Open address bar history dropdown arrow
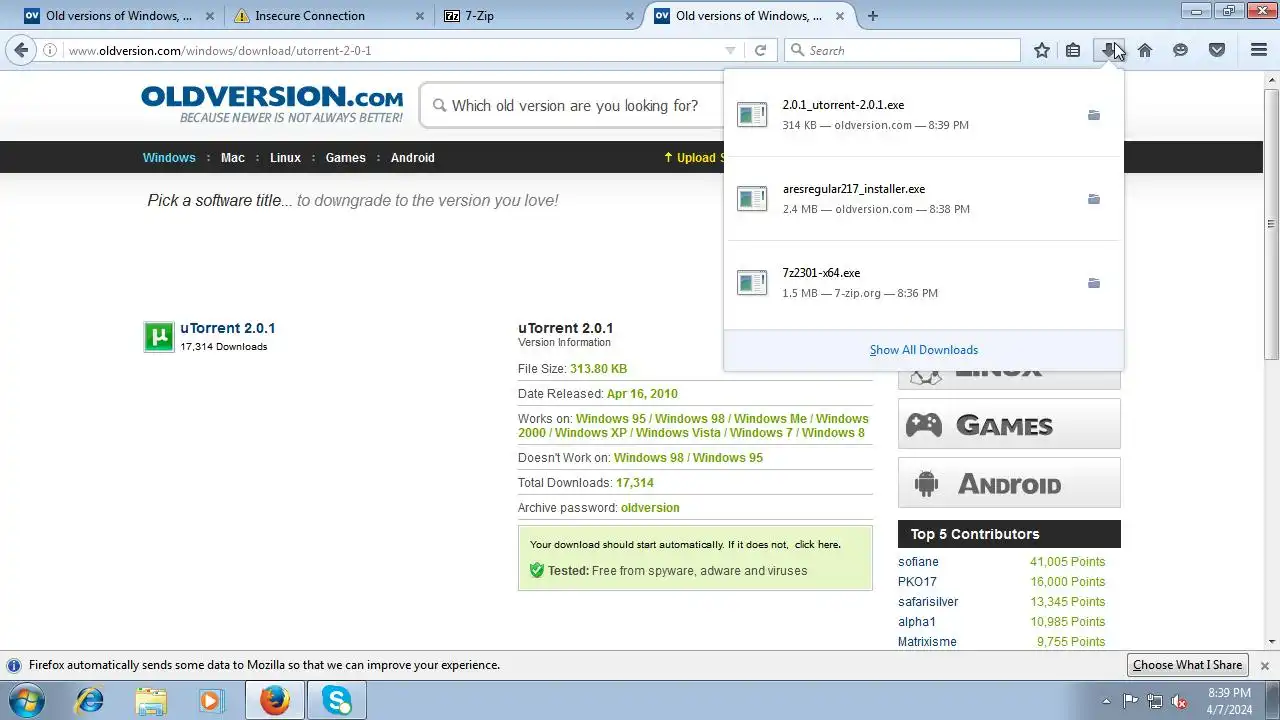The image size is (1280, 720). pos(730,50)
